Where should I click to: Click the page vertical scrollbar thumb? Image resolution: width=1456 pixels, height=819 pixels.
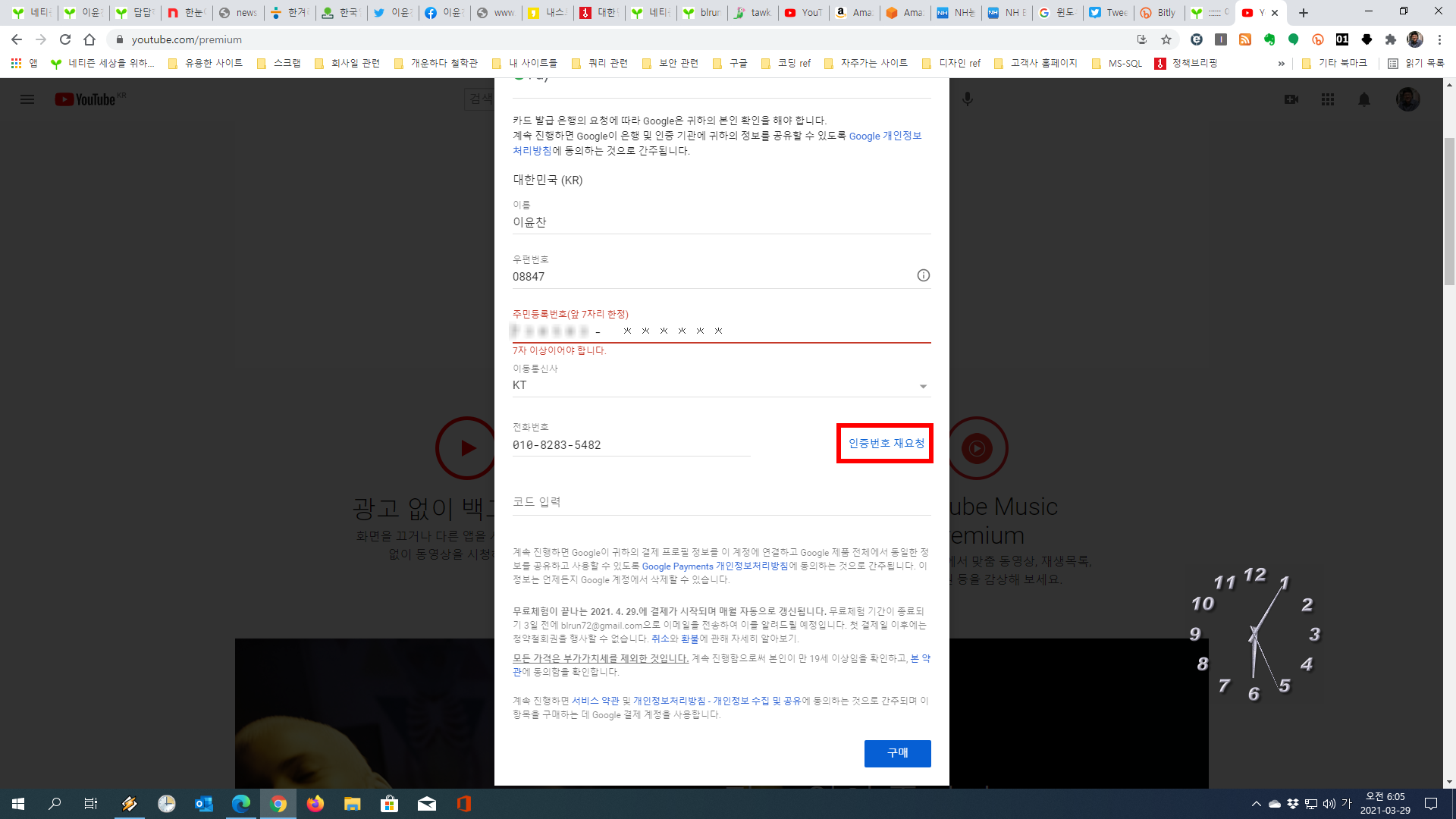tap(1449, 212)
